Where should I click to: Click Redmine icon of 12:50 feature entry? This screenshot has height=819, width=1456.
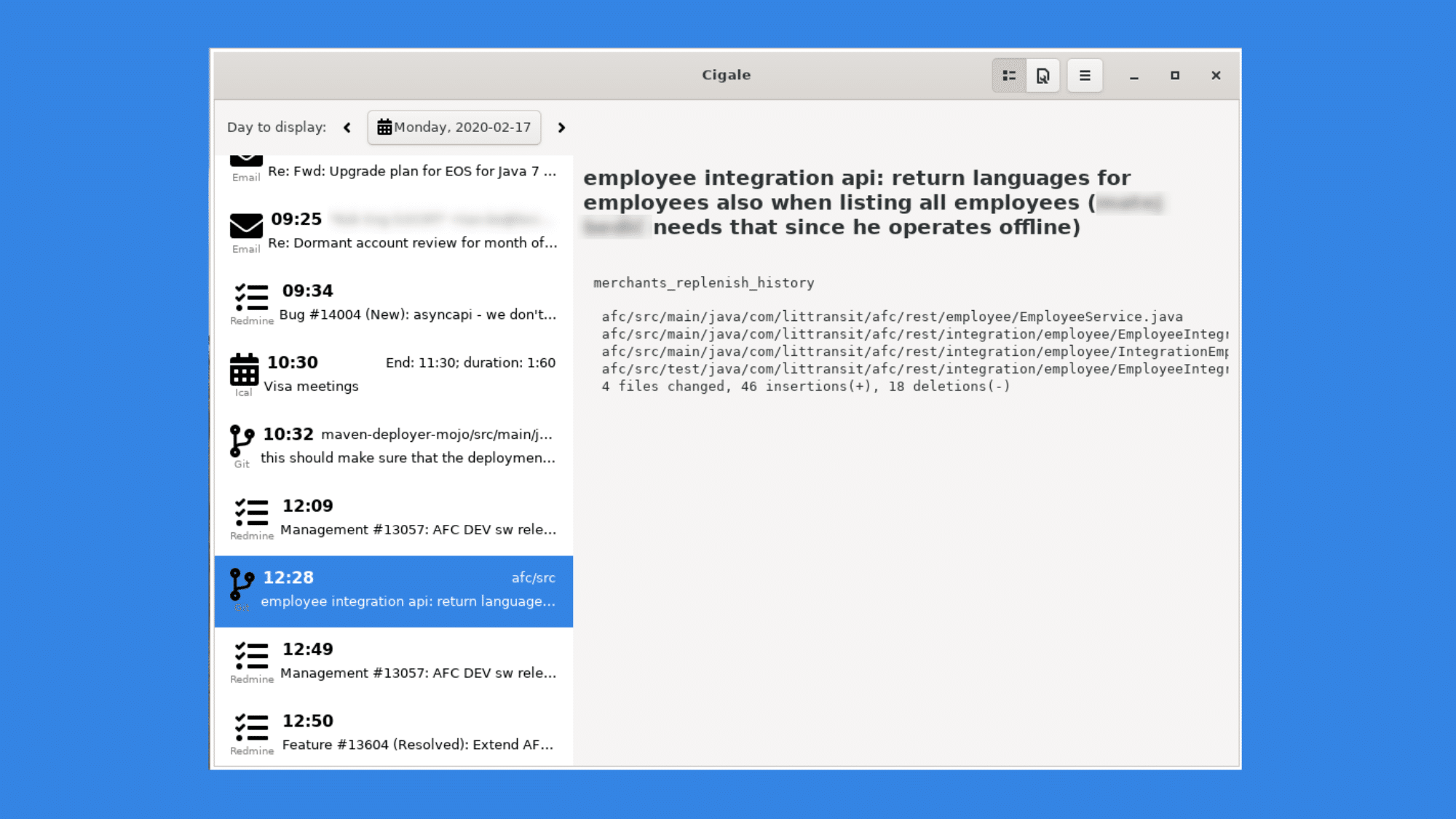point(252,728)
